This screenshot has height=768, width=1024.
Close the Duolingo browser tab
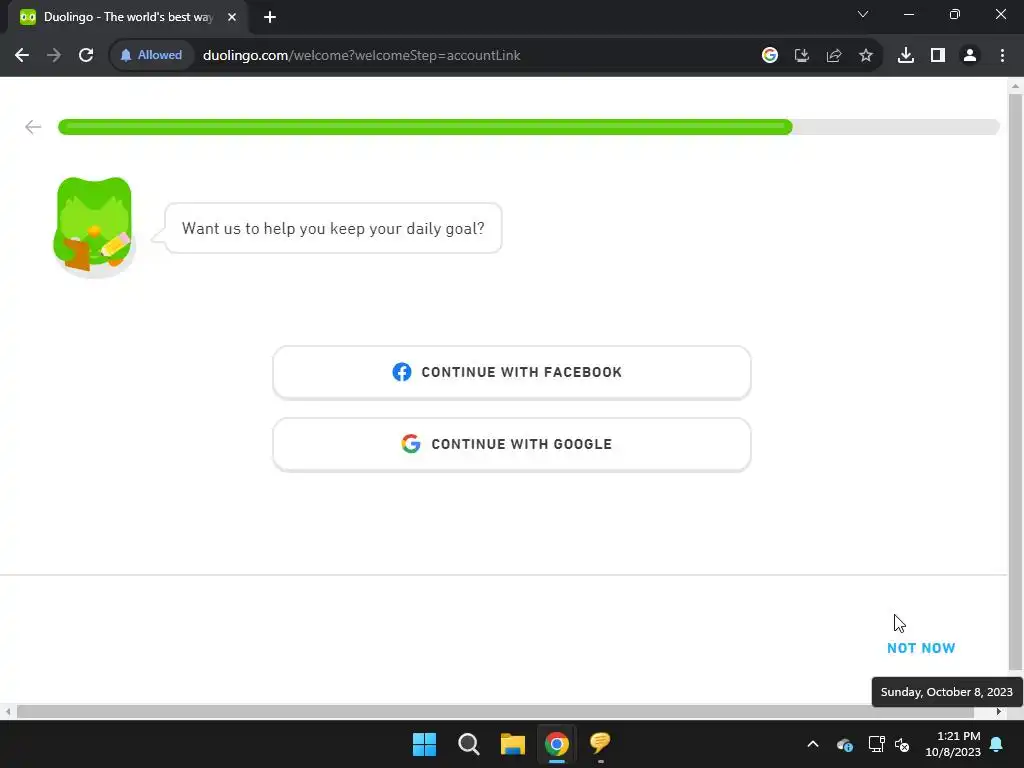coord(232,17)
